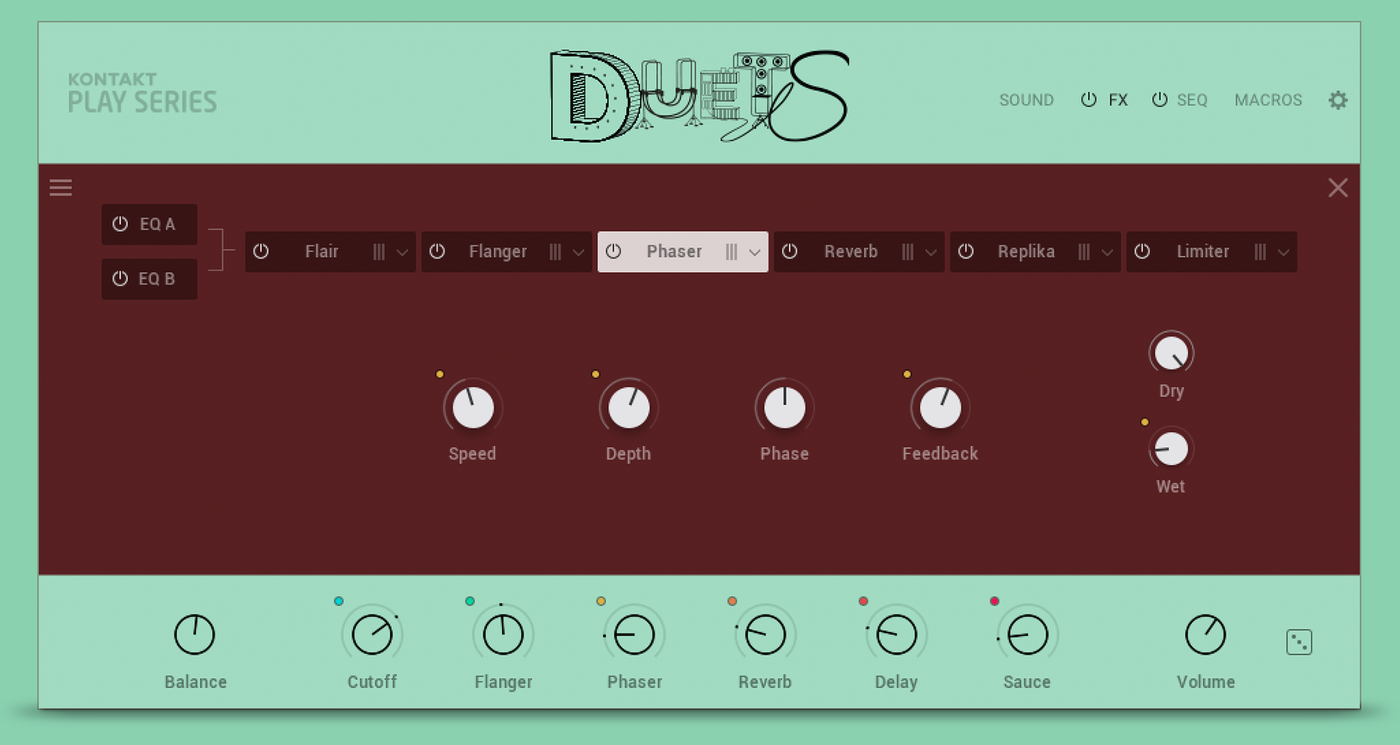Click the Reverb slot handle bars icon
1400x745 pixels.
click(x=907, y=252)
